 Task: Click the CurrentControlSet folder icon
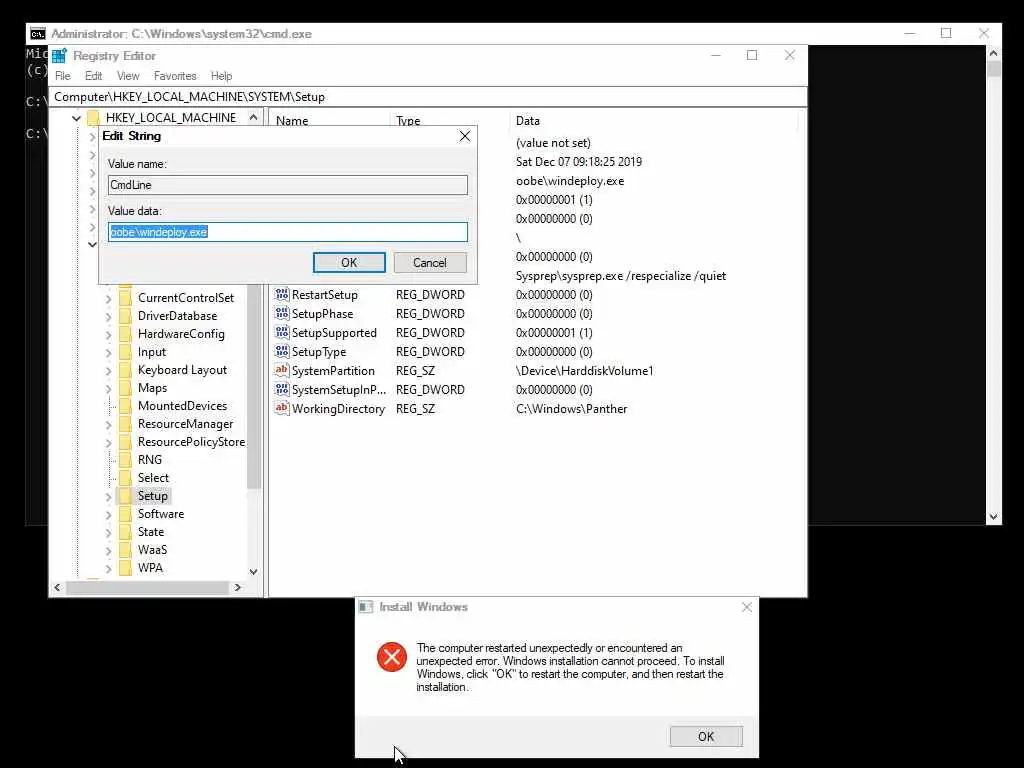125,298
